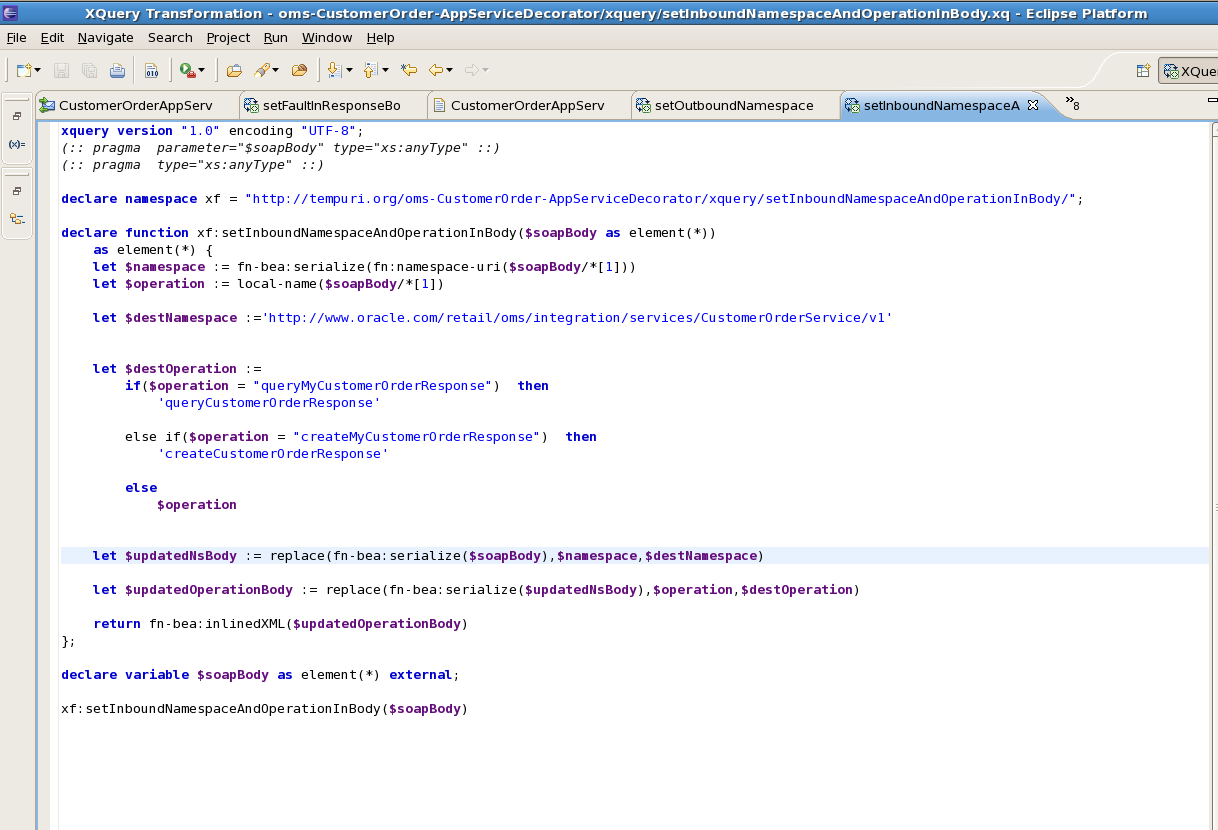1218x830 pixels.
Task: Open the hierarchy tree fast view
Action: (x=17, y=219)
